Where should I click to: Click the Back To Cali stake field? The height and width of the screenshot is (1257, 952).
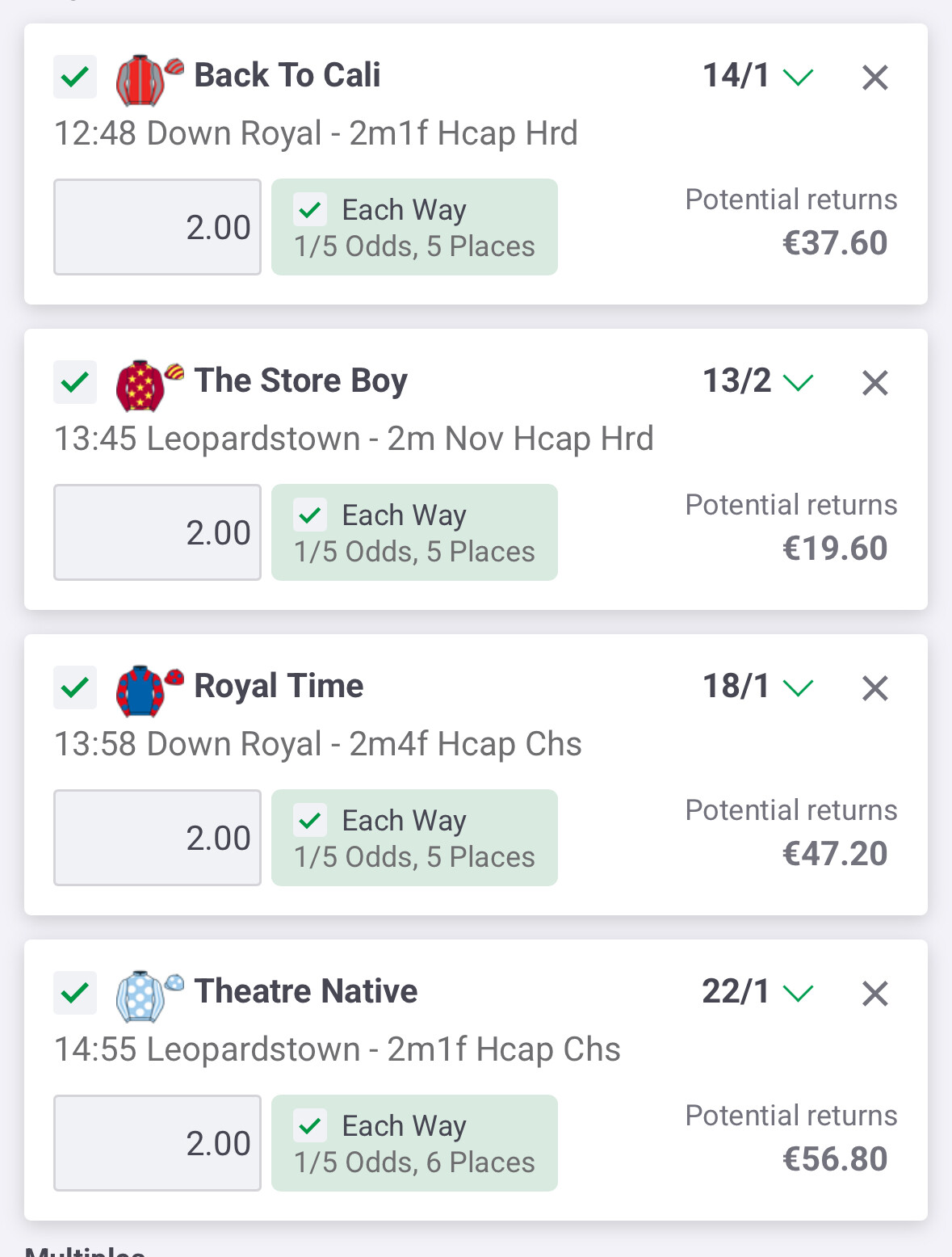[x=157, y=227]
